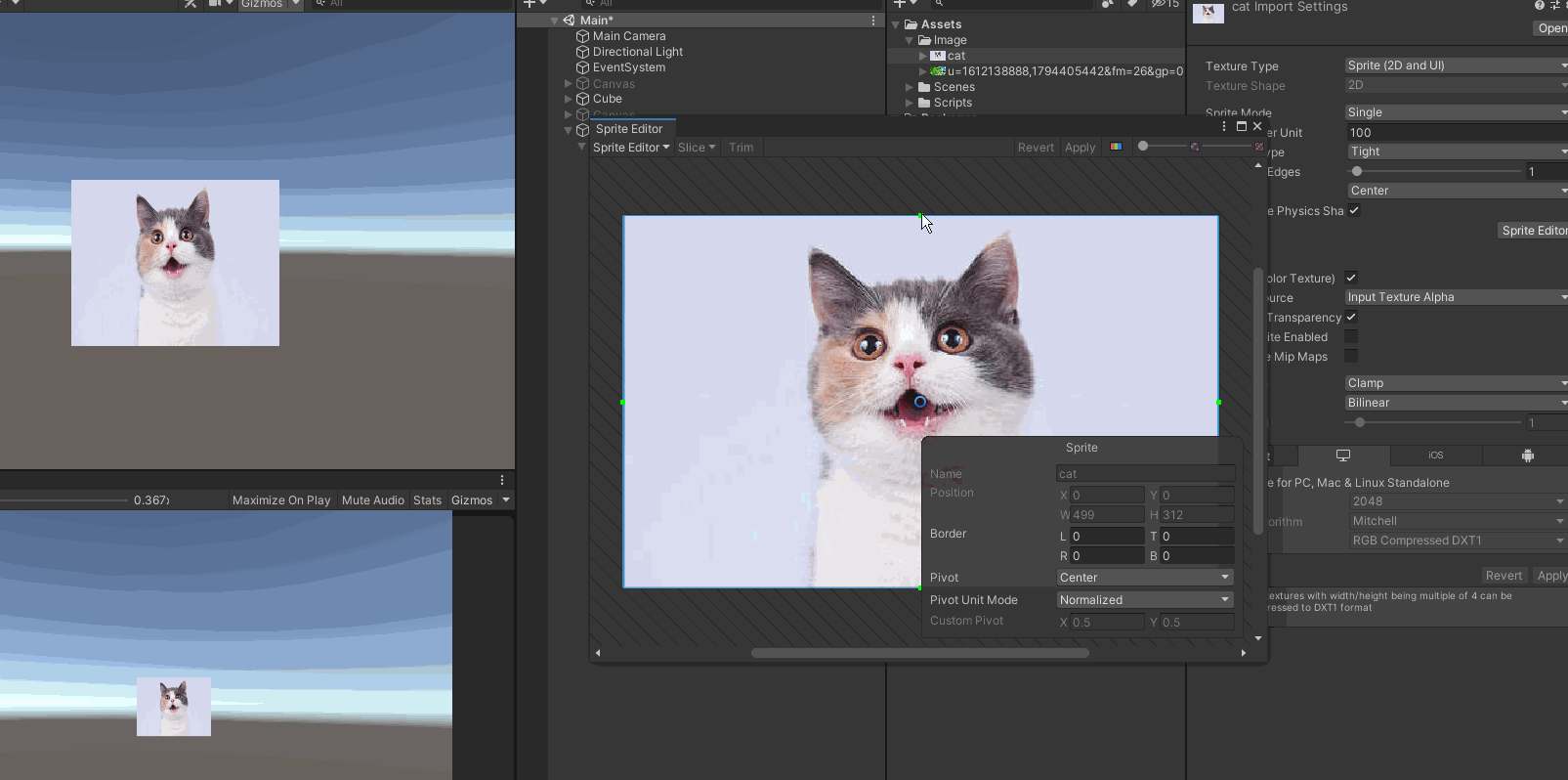Switch to iOS platform tab
The height and width of the screenshot is (780, 1568).
pyautogui.click(x=1436, y=455)
